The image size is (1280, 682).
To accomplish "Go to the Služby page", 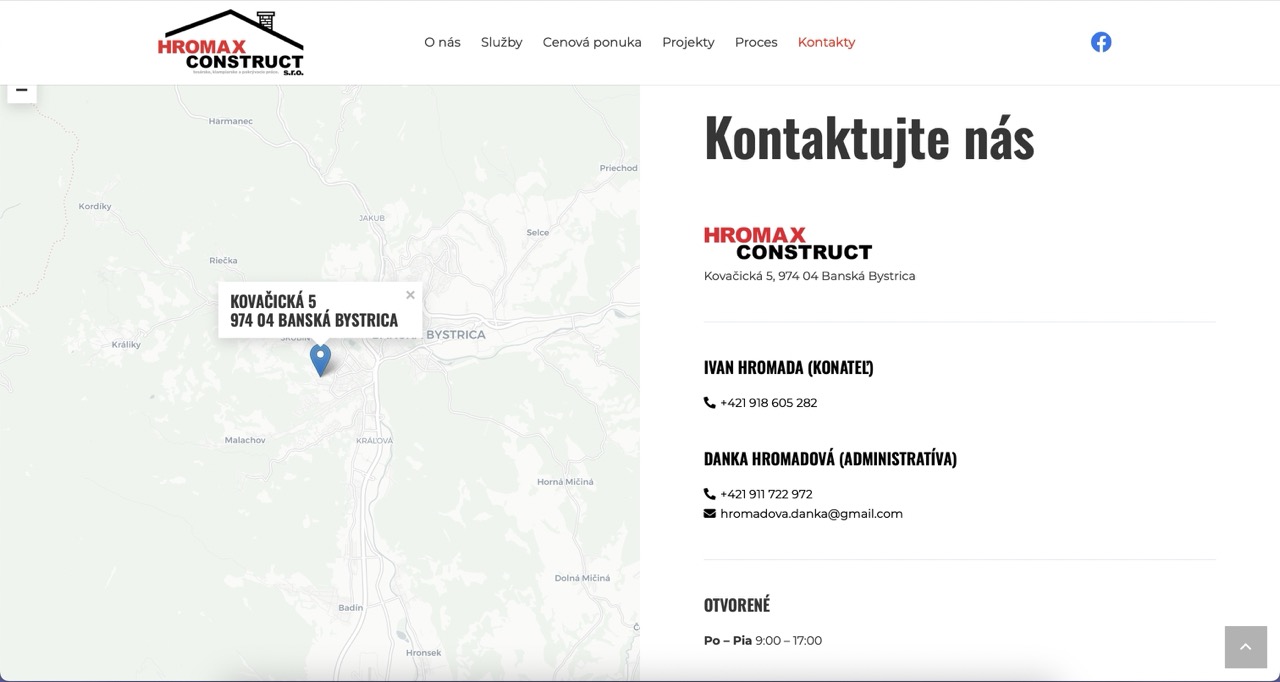I will [501, 42].
